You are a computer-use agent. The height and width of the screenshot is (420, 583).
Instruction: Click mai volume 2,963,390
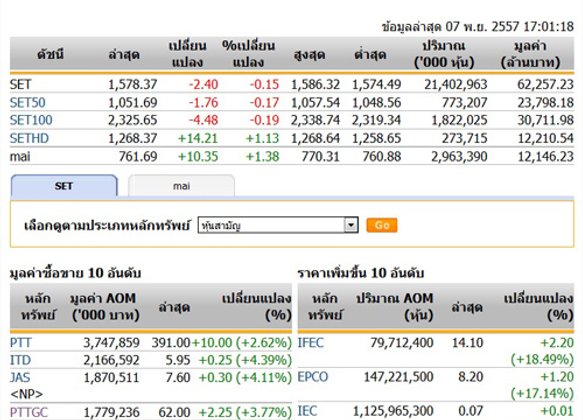coord(459,156)
